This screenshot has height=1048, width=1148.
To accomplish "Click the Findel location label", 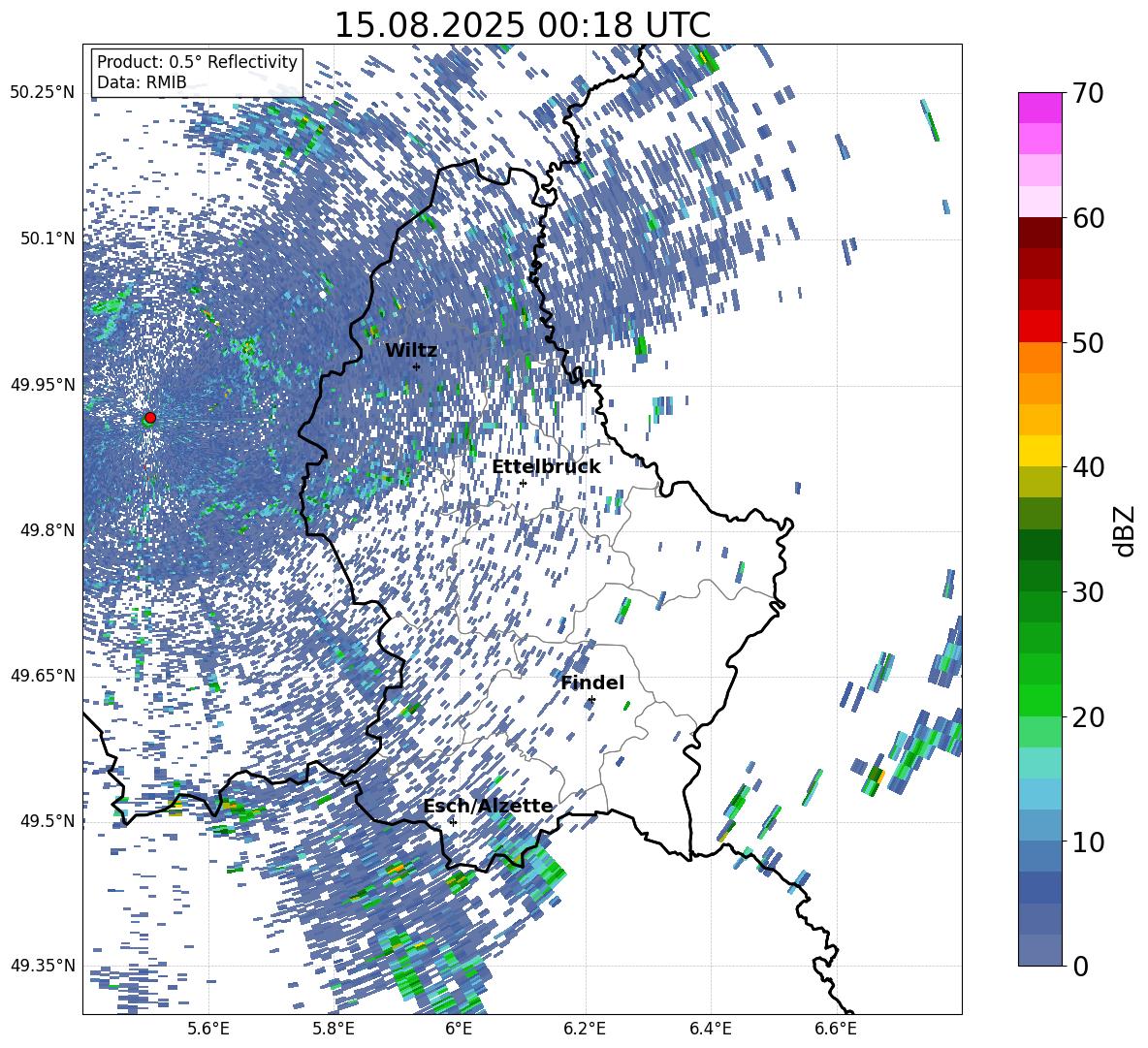I will coord(592,683).
